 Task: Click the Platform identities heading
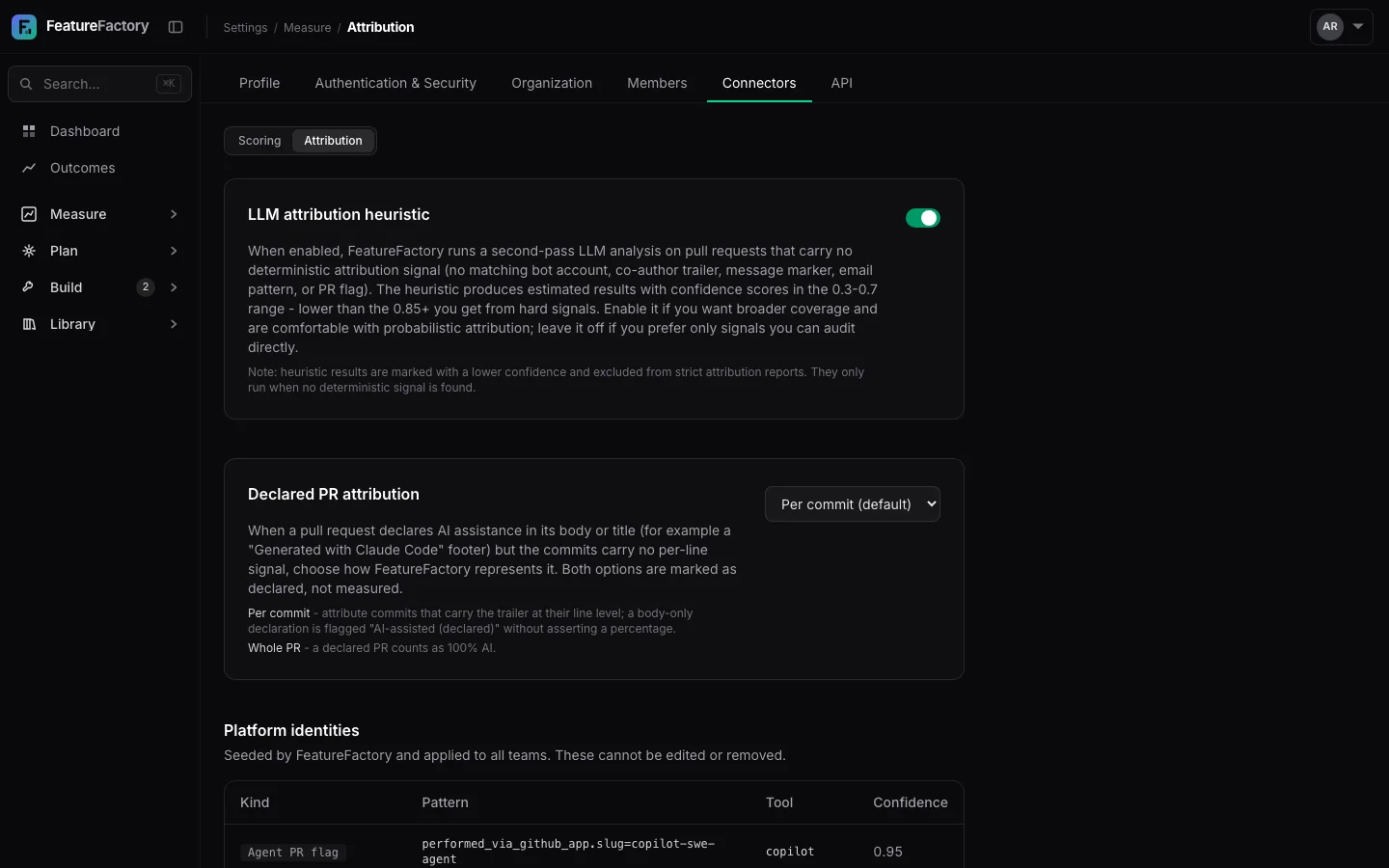click(291, 730)
